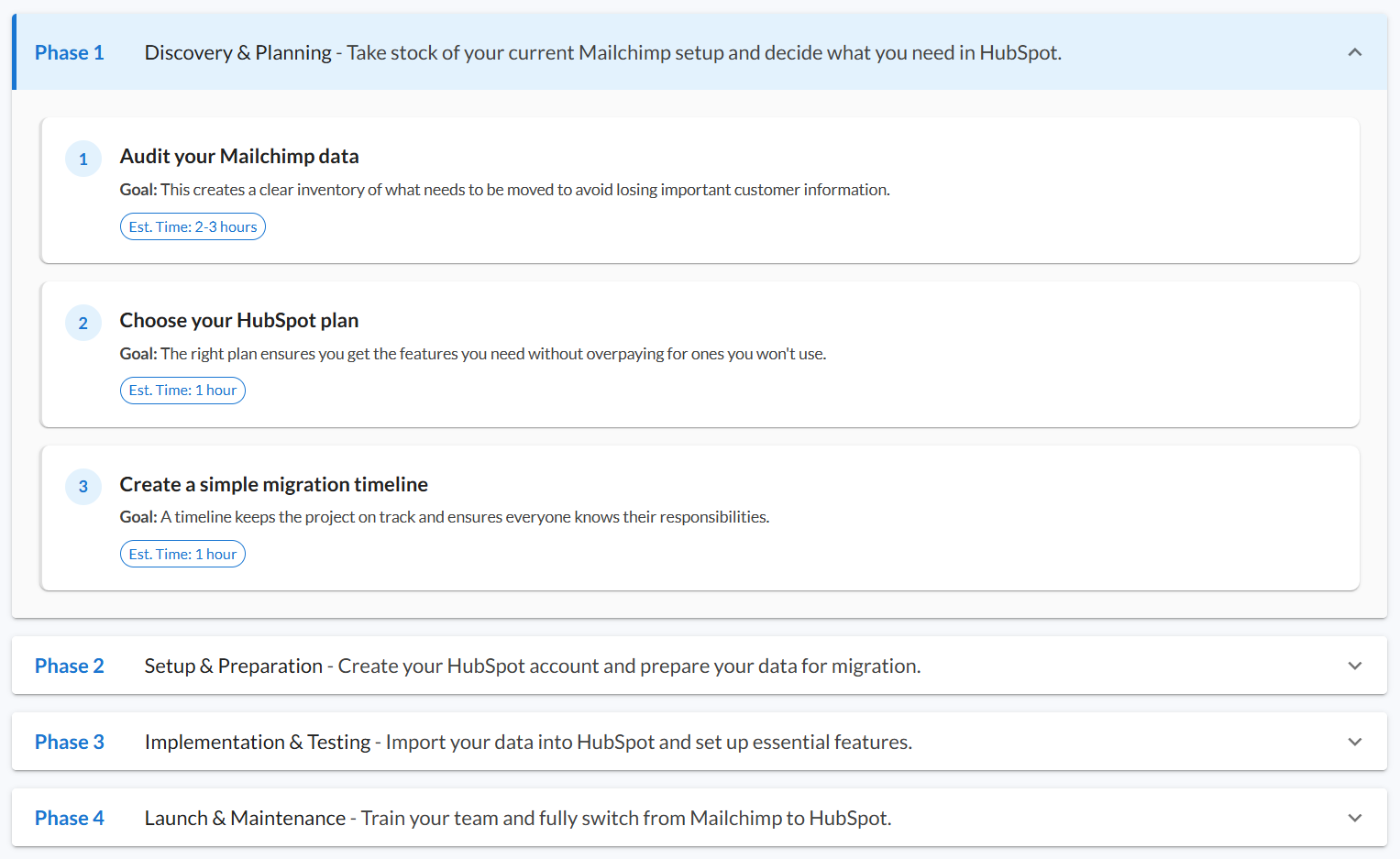This screenshot has width=1400, height=859.
Task: Expand the Setup & Preparation phase
Action: (x=642, y=665)
